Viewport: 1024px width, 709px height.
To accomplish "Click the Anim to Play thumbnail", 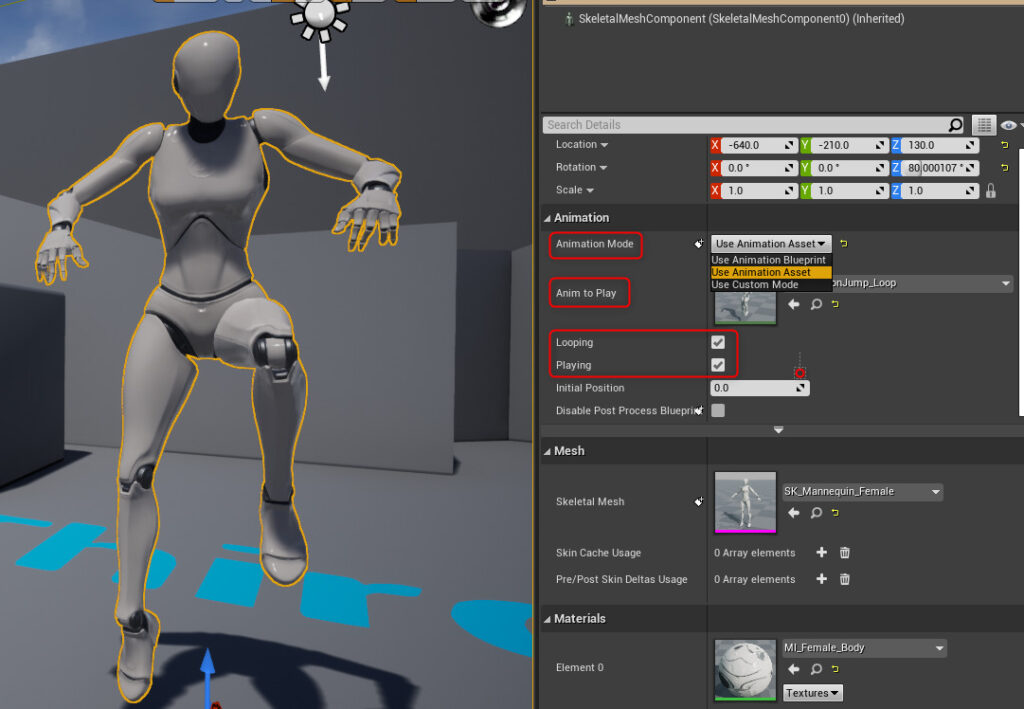I will (x=745, y=307).
